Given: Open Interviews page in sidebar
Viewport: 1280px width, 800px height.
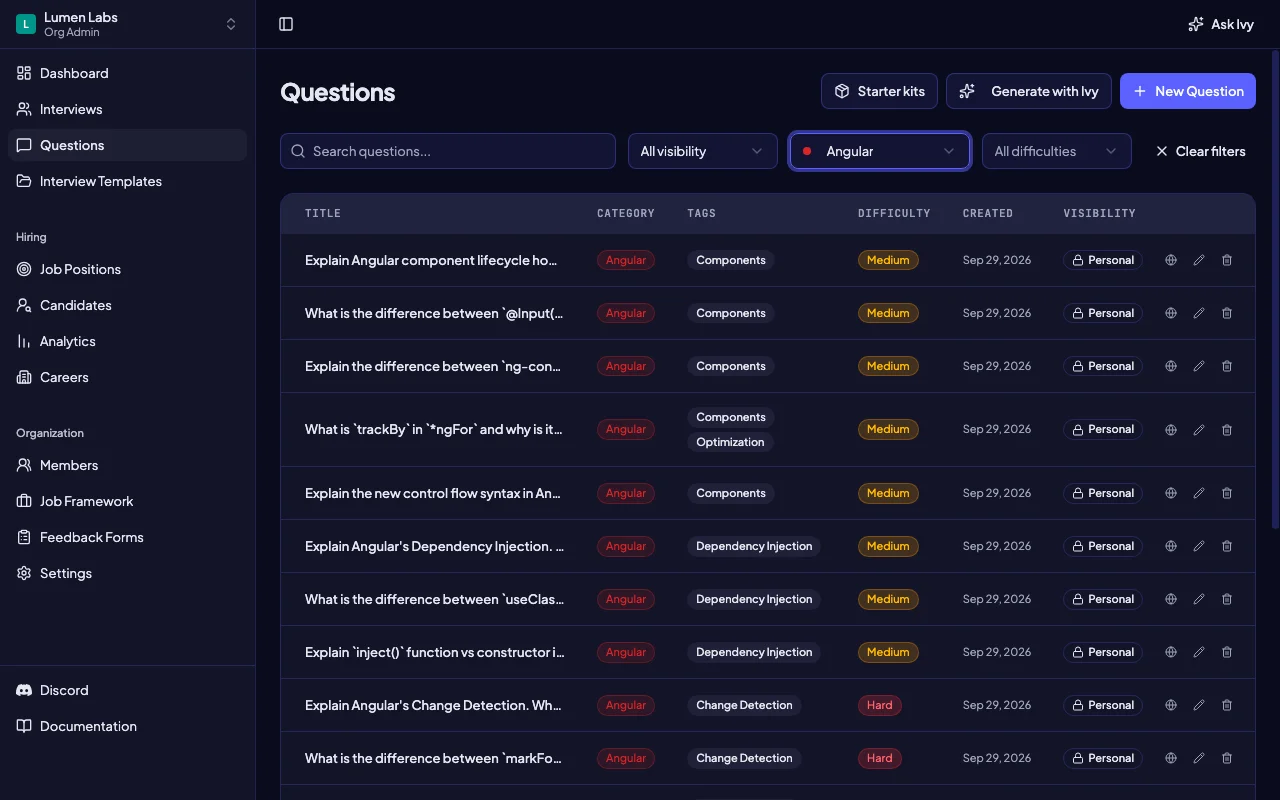Looking at the screenshot, I should (128, 109).
